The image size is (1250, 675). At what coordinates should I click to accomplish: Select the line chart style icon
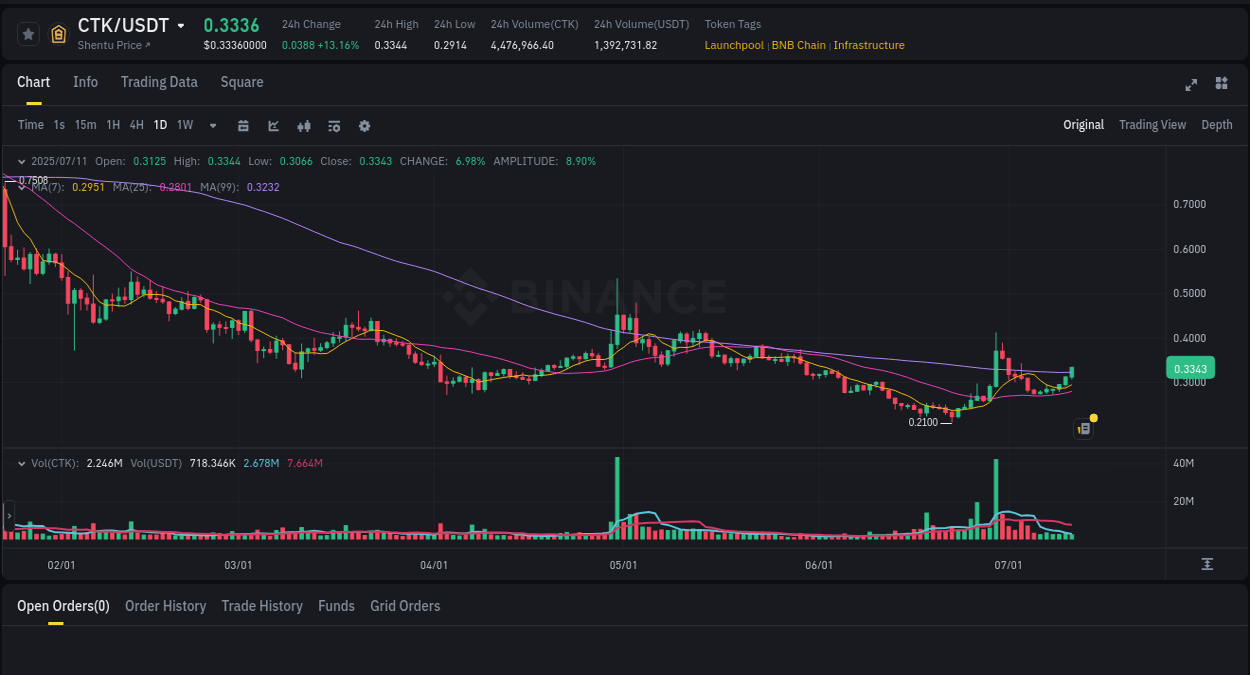(x=273, y=125)
